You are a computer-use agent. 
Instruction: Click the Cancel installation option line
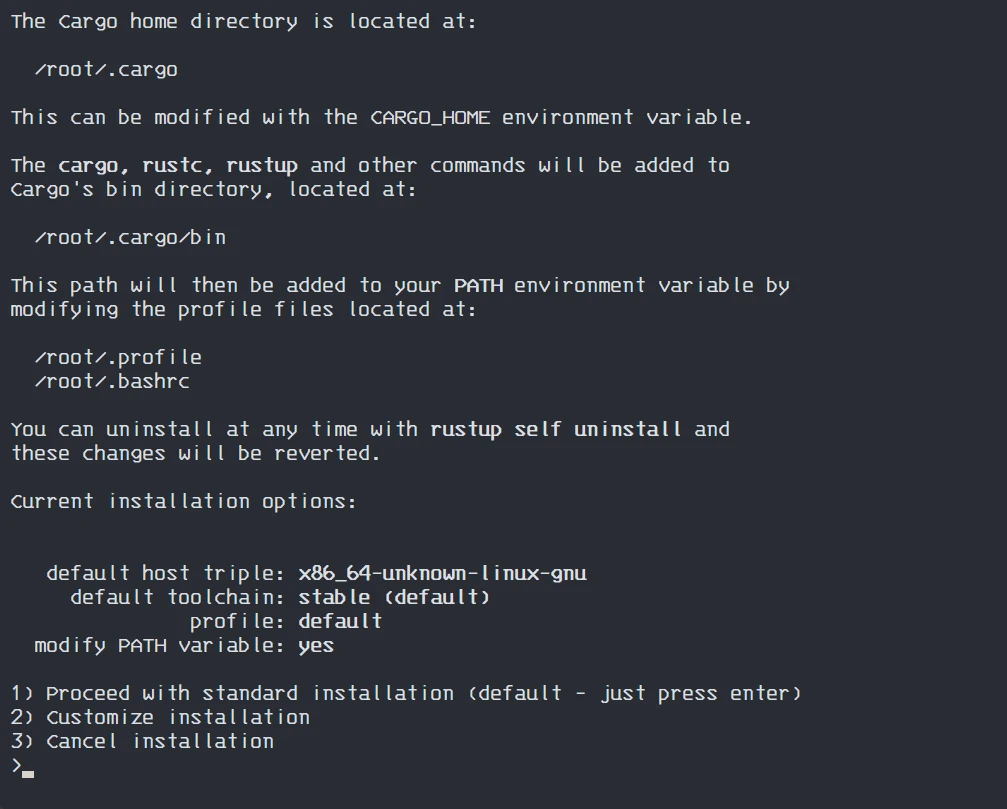tap(142, 742)
